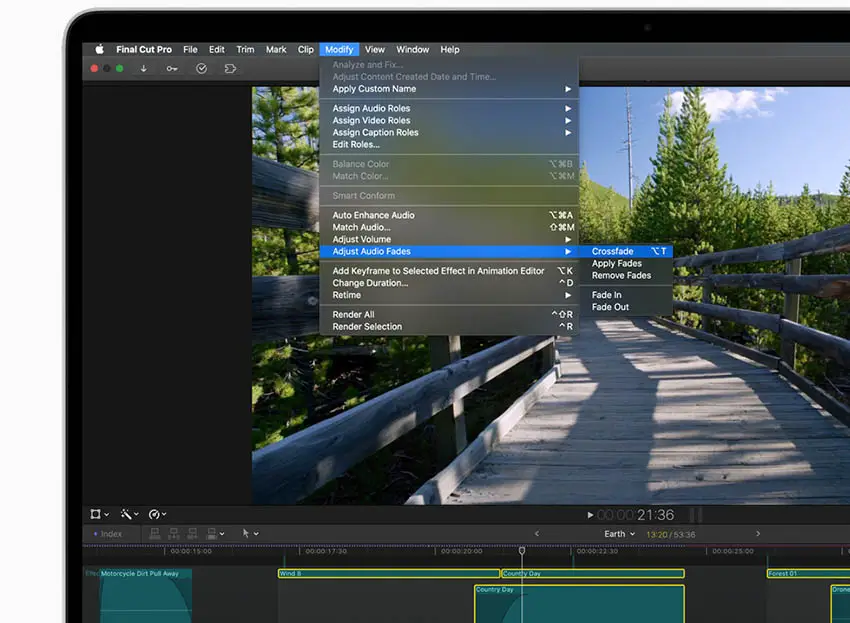The image size is (850, 623).
Task: Click the append clip edit icon
Action: tap(192, 534)
